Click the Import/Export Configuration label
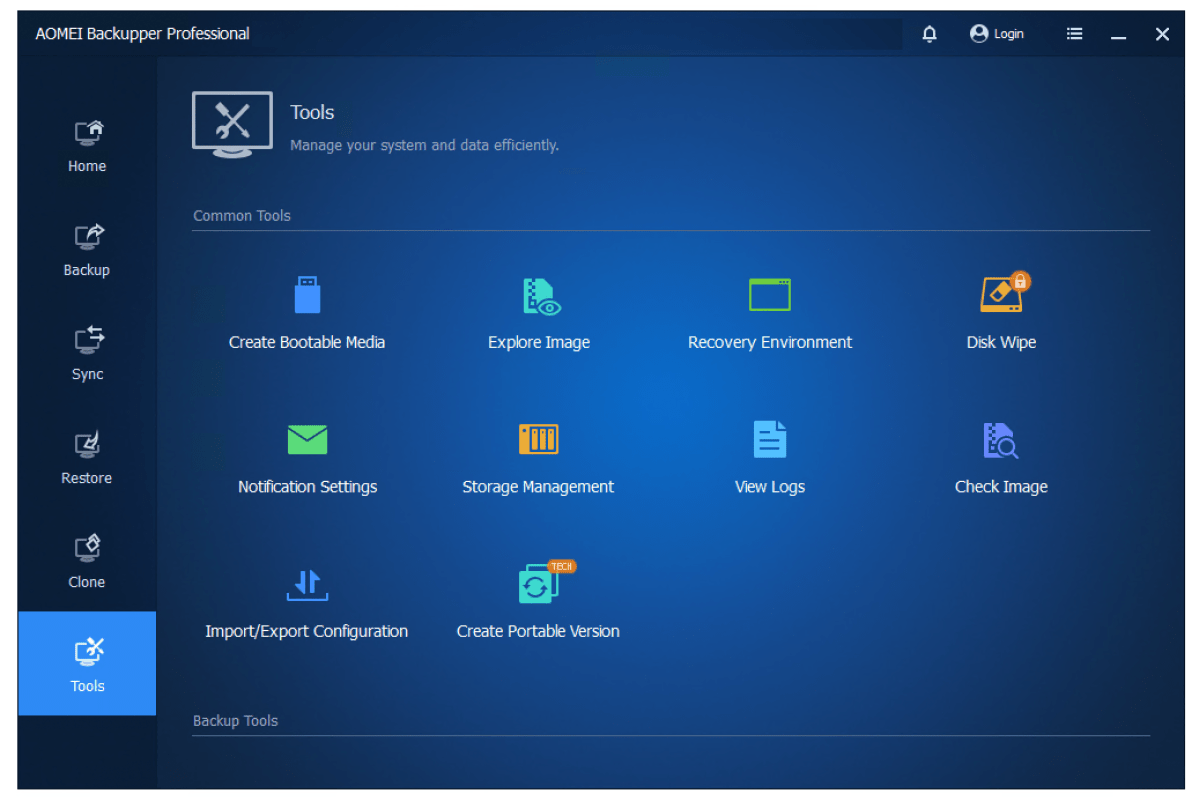This screenshot has width=1199, height=801. coord(307,631)
